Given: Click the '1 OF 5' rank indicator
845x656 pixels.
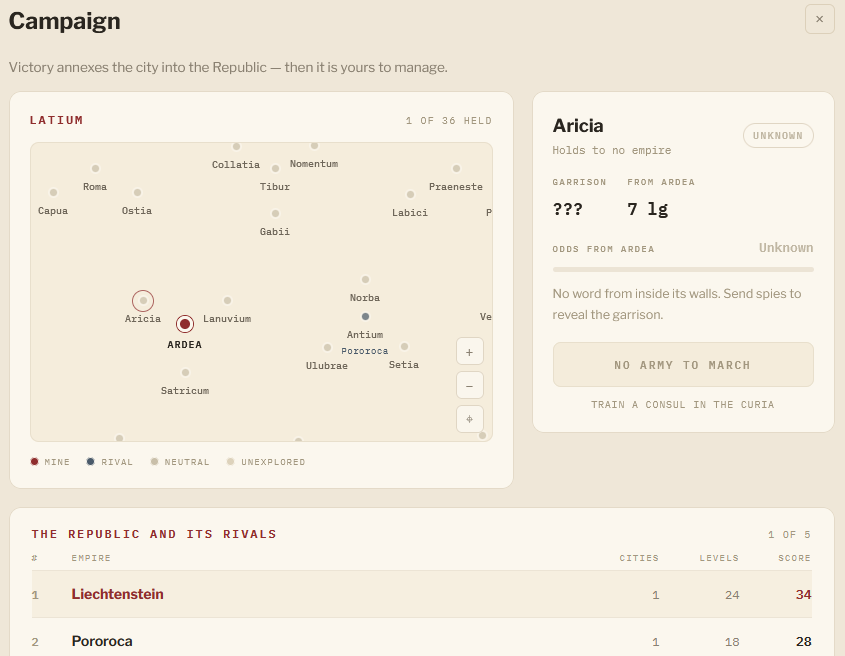Looking at the screenshot, I should [789, 535].
